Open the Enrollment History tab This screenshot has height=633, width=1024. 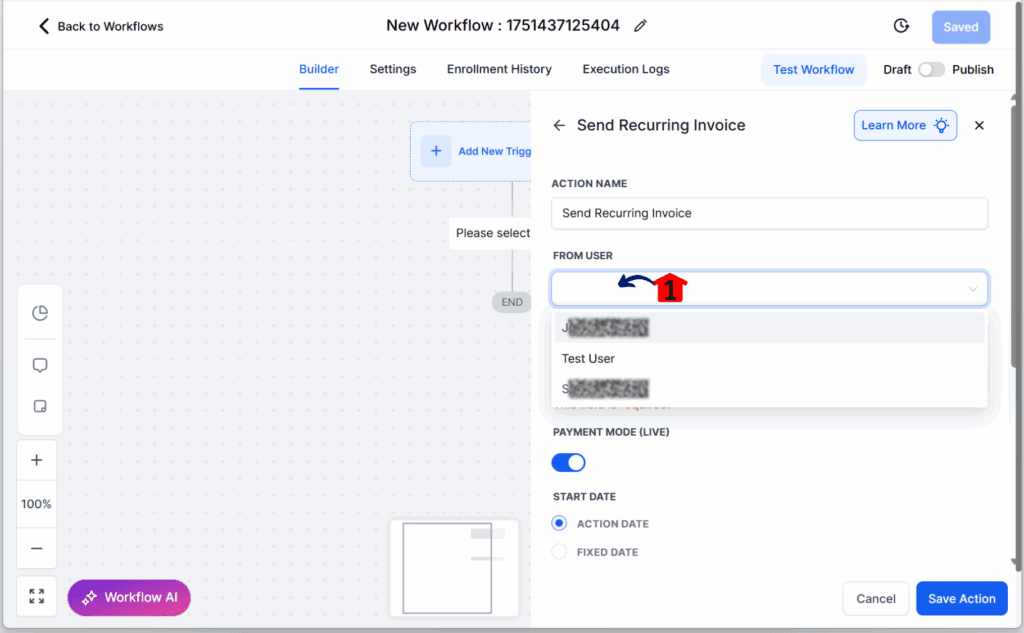click(499, 69)
